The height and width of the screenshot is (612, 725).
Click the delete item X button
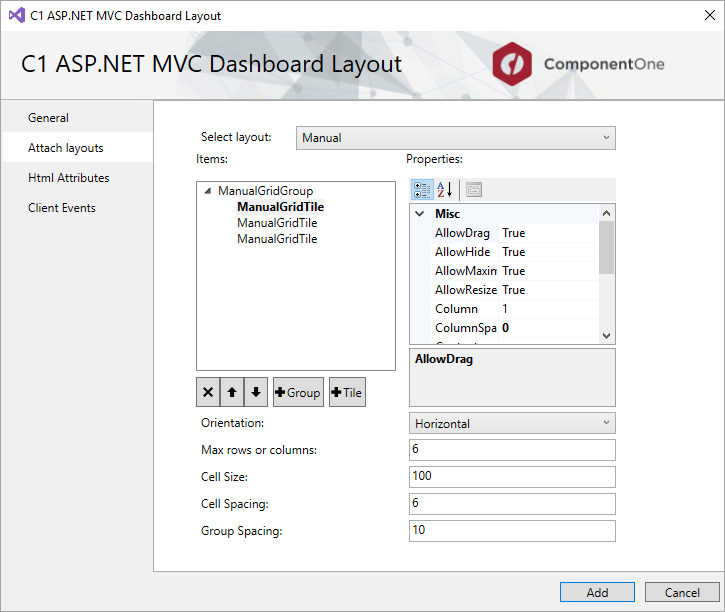[208, 393]
